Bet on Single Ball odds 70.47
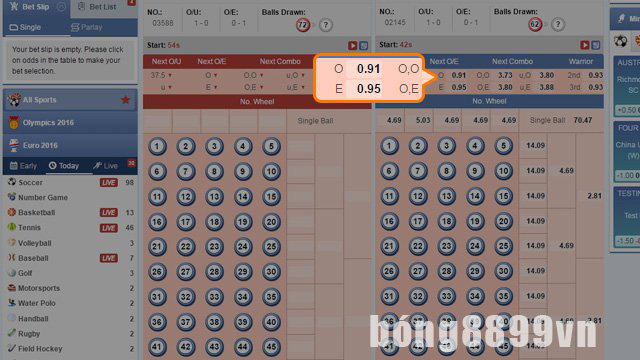Screen dimensions: 640x360 (582, 120)
